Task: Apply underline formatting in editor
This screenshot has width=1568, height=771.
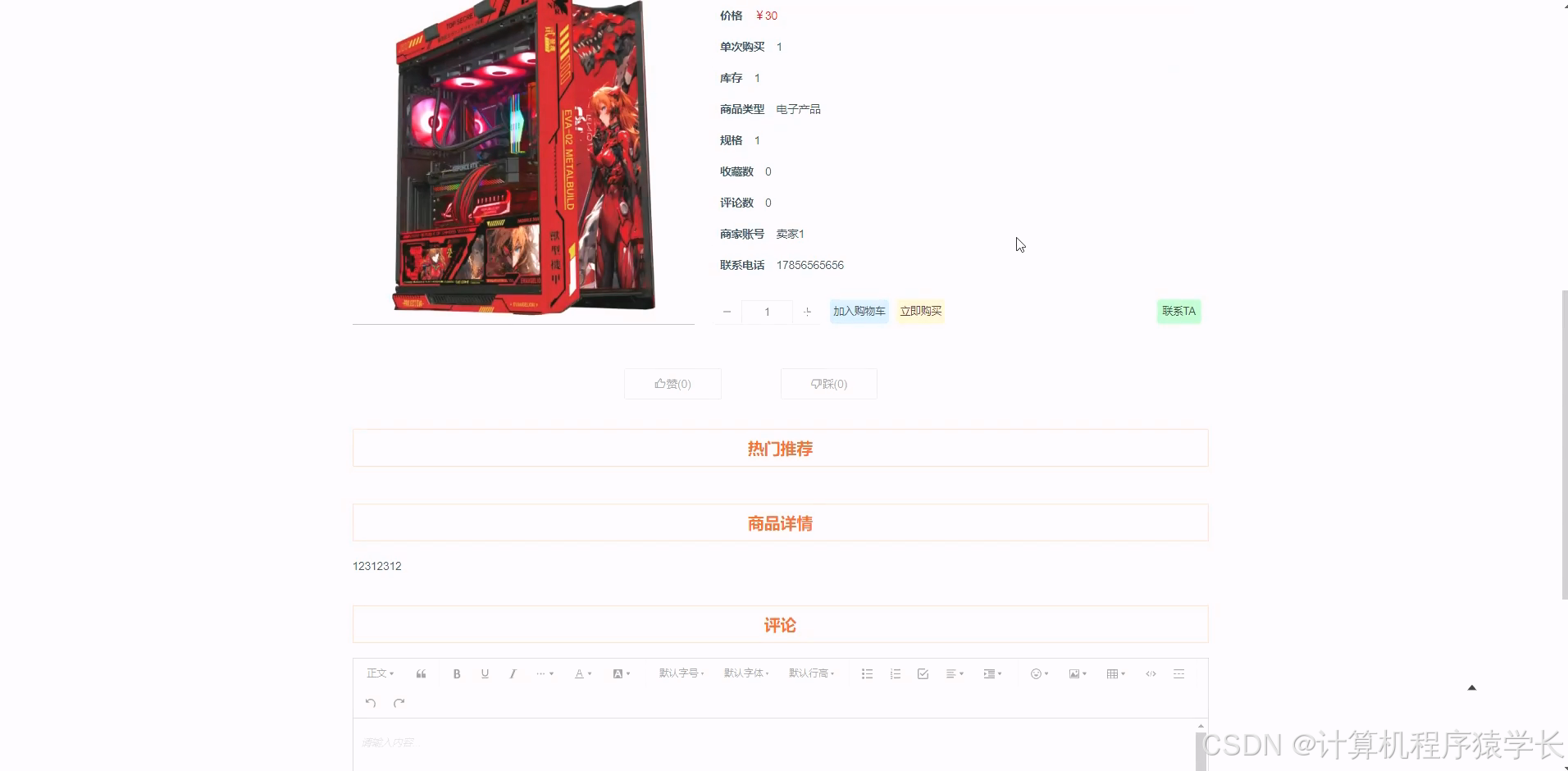Action: coord(485,673)
